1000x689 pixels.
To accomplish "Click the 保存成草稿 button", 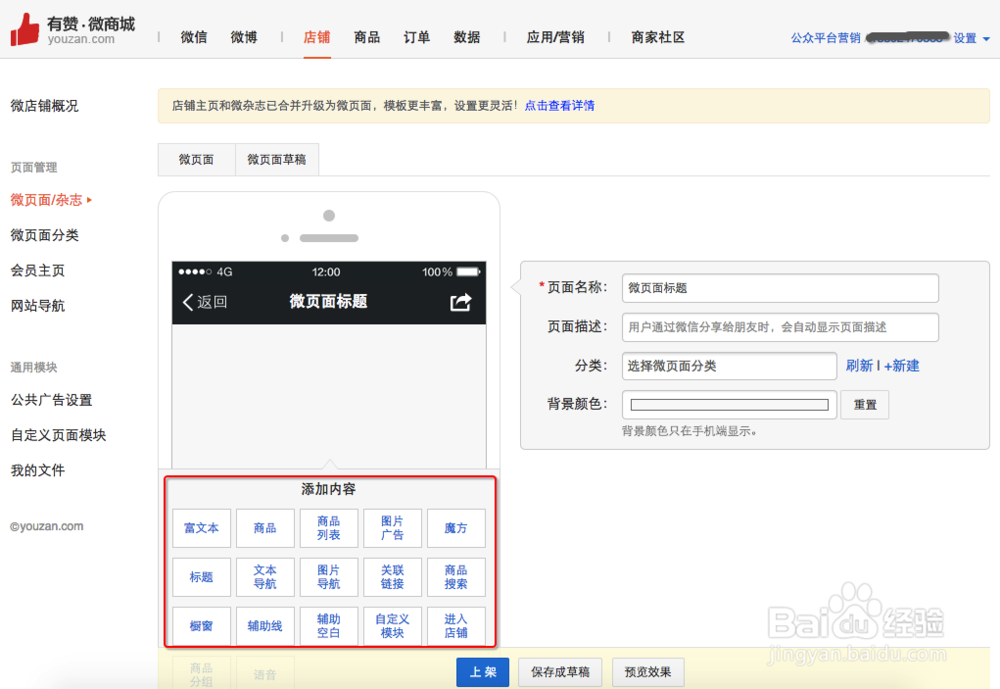I will coord(561,672).
